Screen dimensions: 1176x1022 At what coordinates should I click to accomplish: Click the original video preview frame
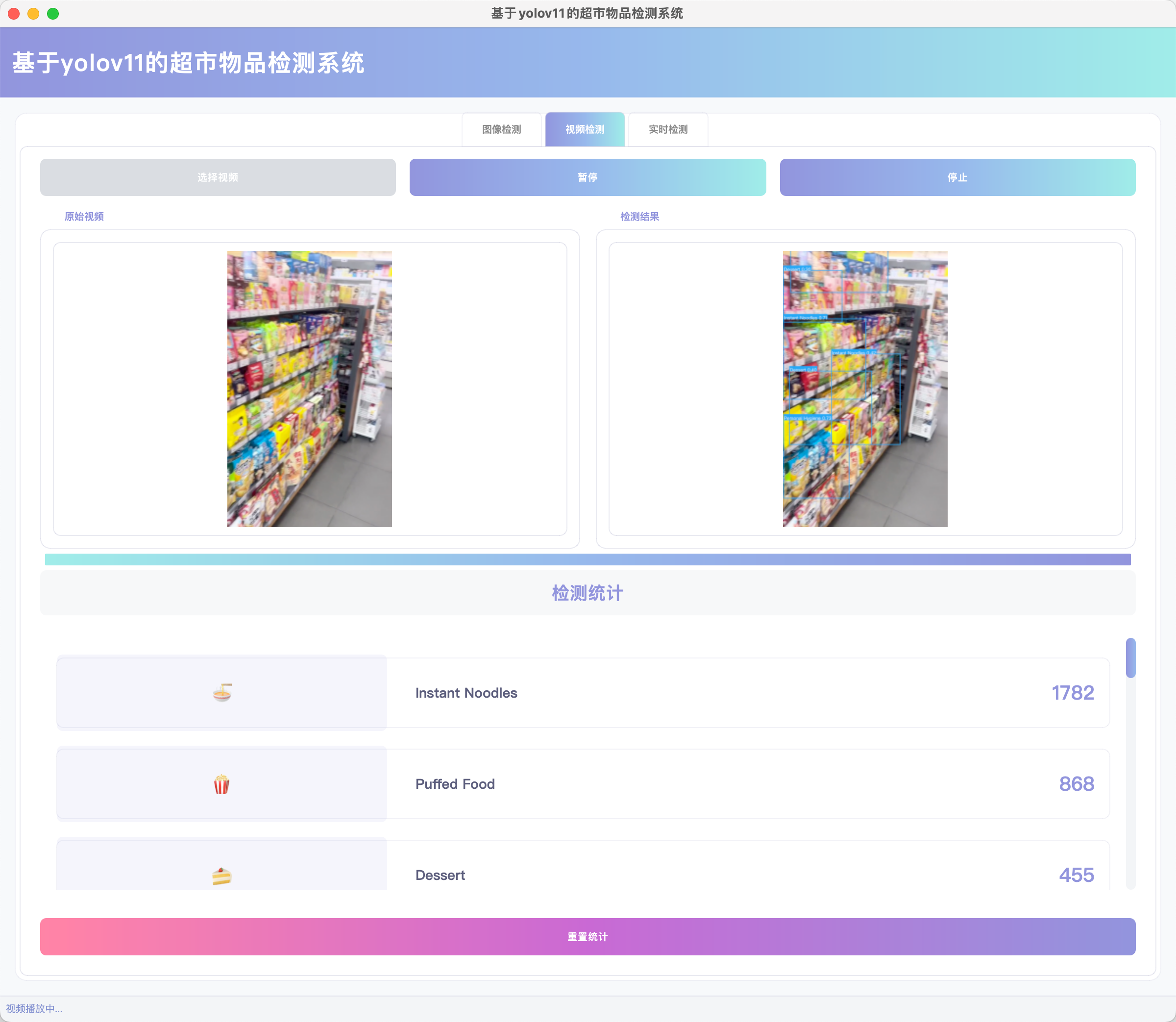(x=309, y=389)
